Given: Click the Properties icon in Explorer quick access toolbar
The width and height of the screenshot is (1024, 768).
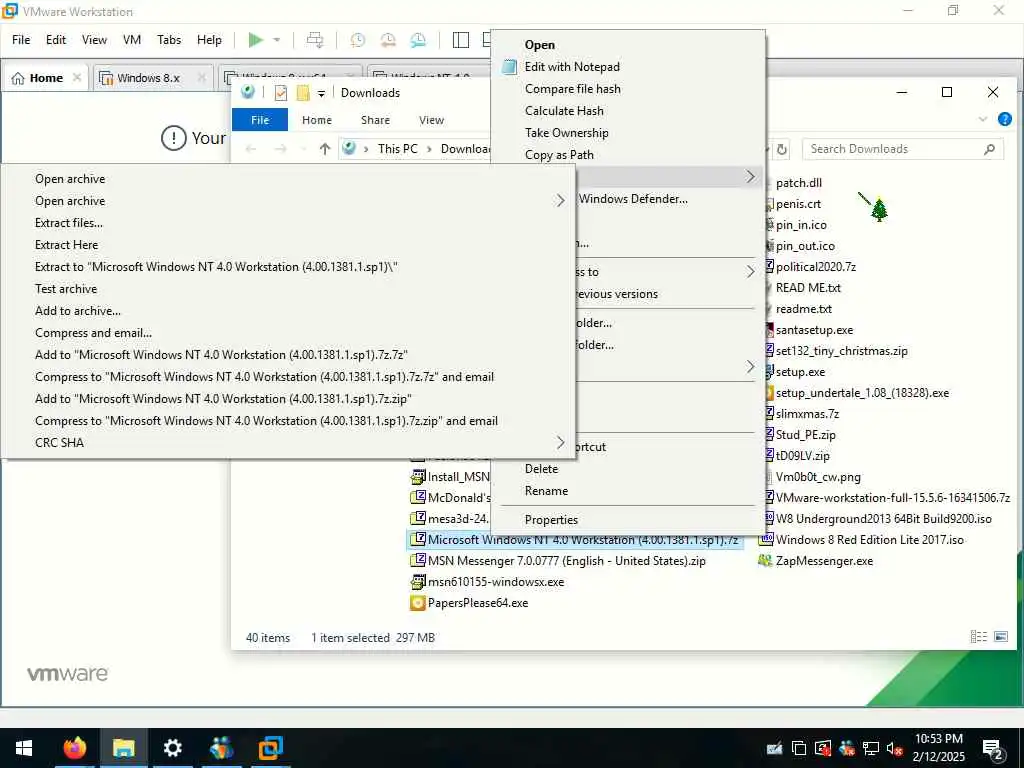Looking at the screenshot, I should pyautogui.click(x=281, y=93).
